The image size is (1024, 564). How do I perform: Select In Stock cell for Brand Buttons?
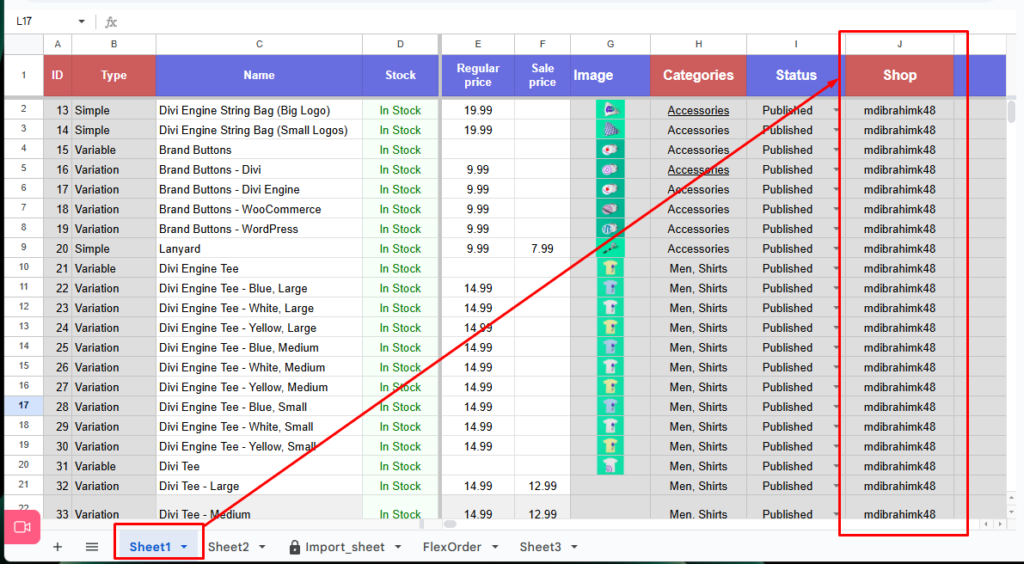(400, 149)
